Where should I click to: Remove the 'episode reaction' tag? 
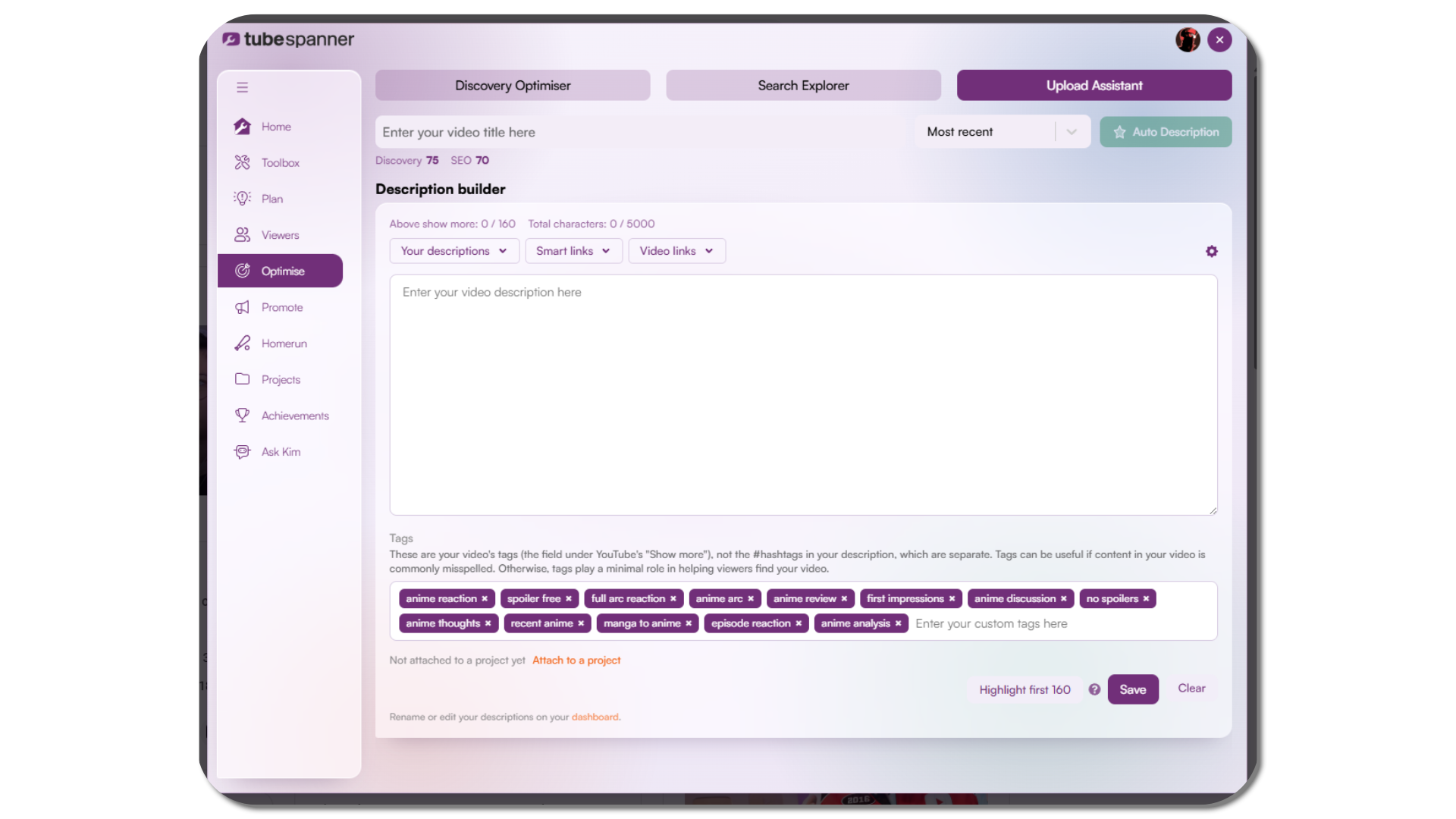click(799, 623)
